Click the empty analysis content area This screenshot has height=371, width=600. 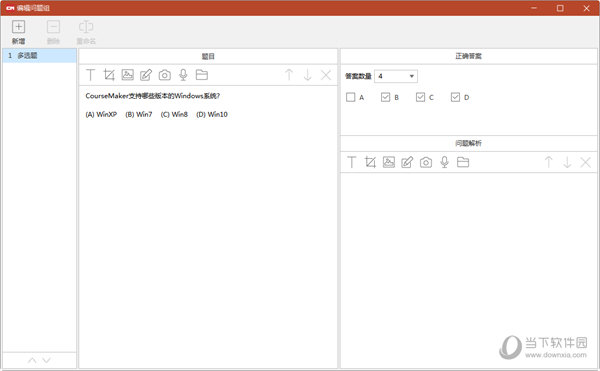click(469, 270)
